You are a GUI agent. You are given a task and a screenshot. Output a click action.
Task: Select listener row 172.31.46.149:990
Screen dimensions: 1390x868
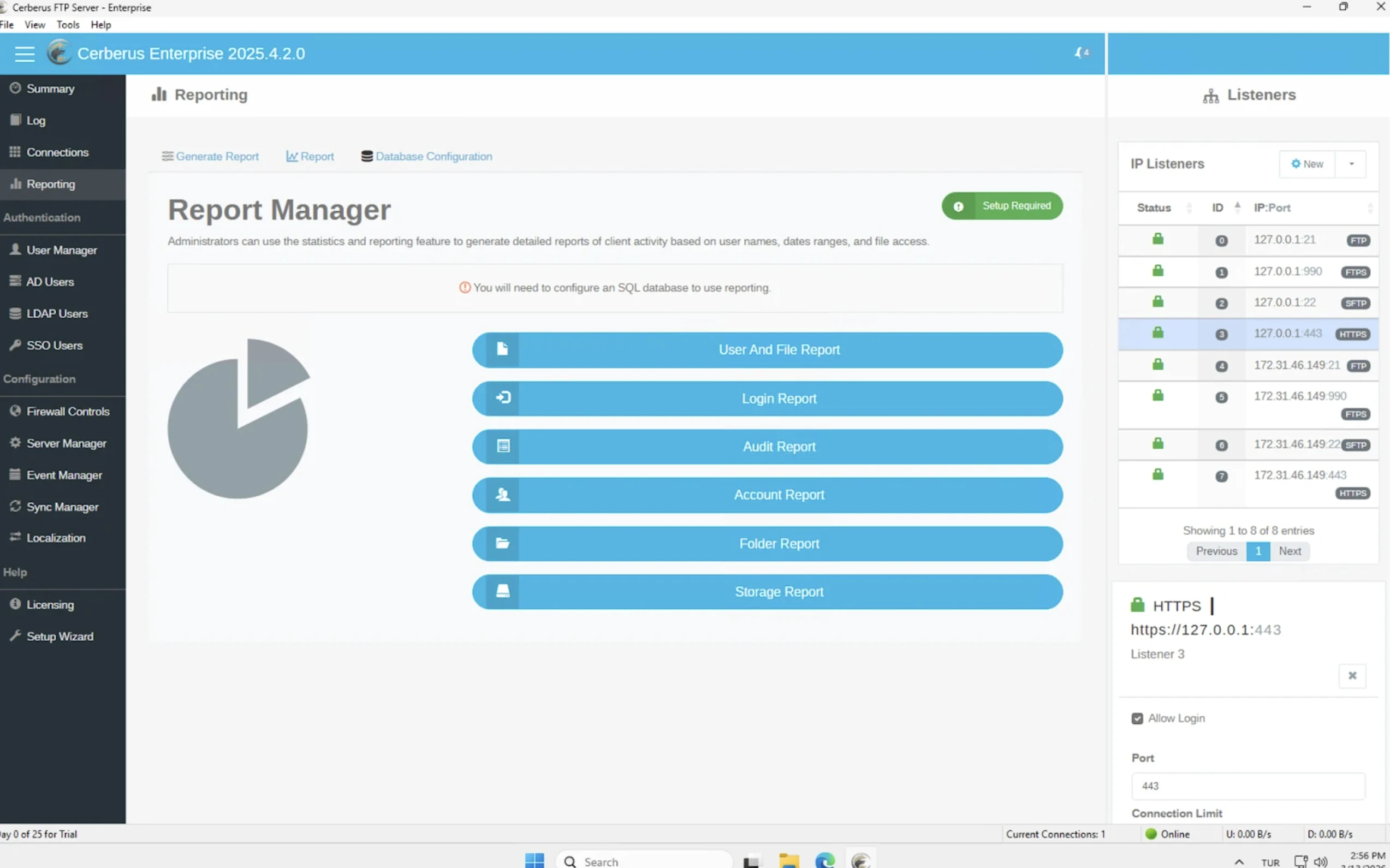pyautogui.click(x=1248, y=405)
